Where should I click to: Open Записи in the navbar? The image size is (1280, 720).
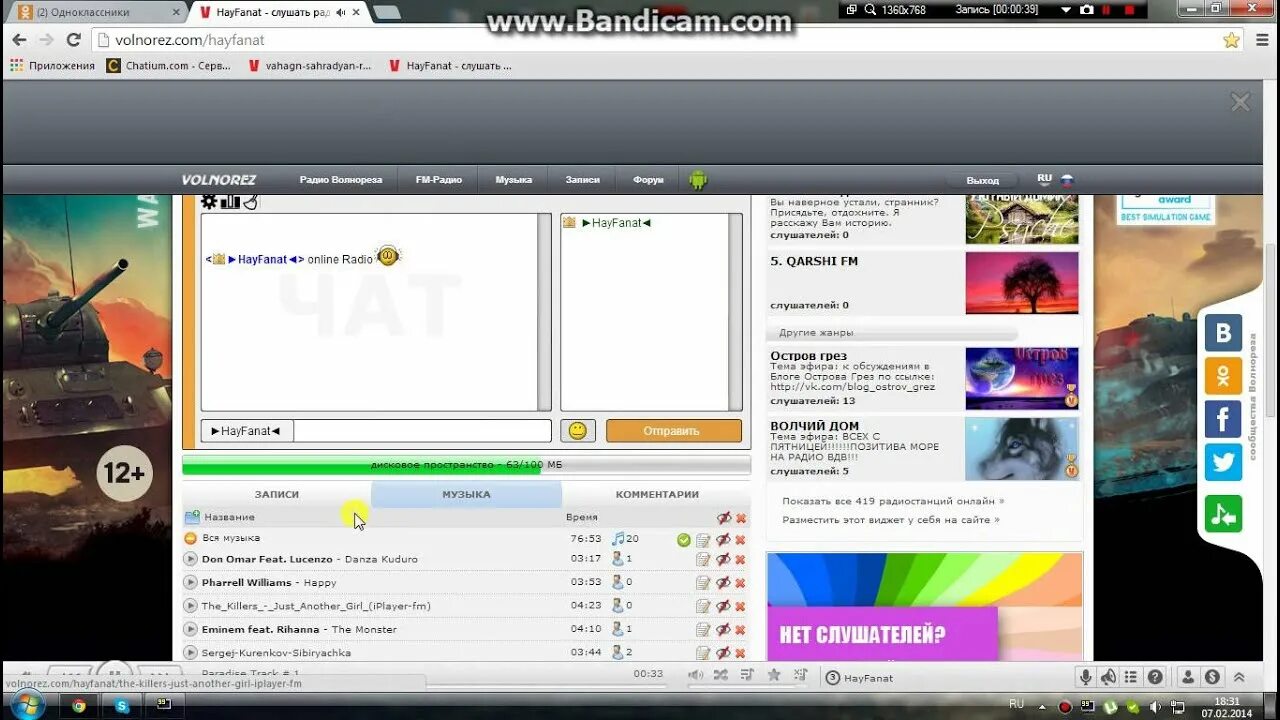583,180
